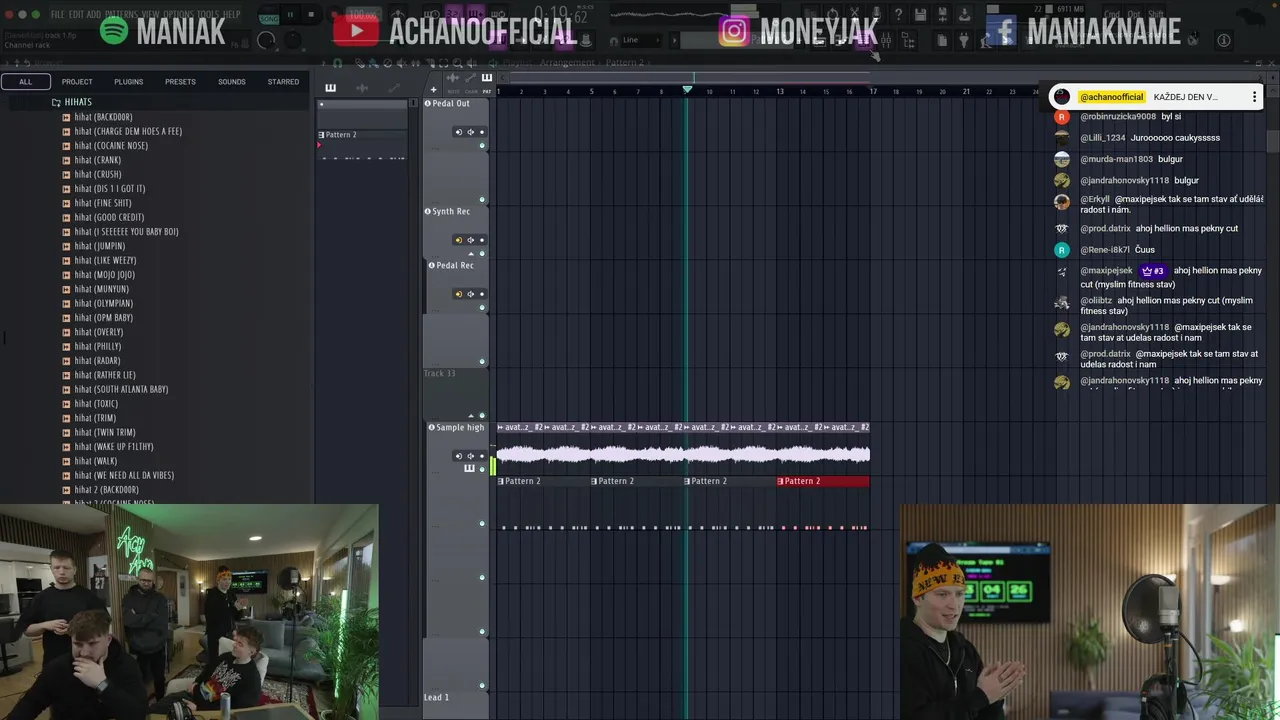This screenshot has width=1280, height=720.
Task: Disarm yellow record icon on Synth Rec
Action: pyautogui.click(x=459, y=240)
